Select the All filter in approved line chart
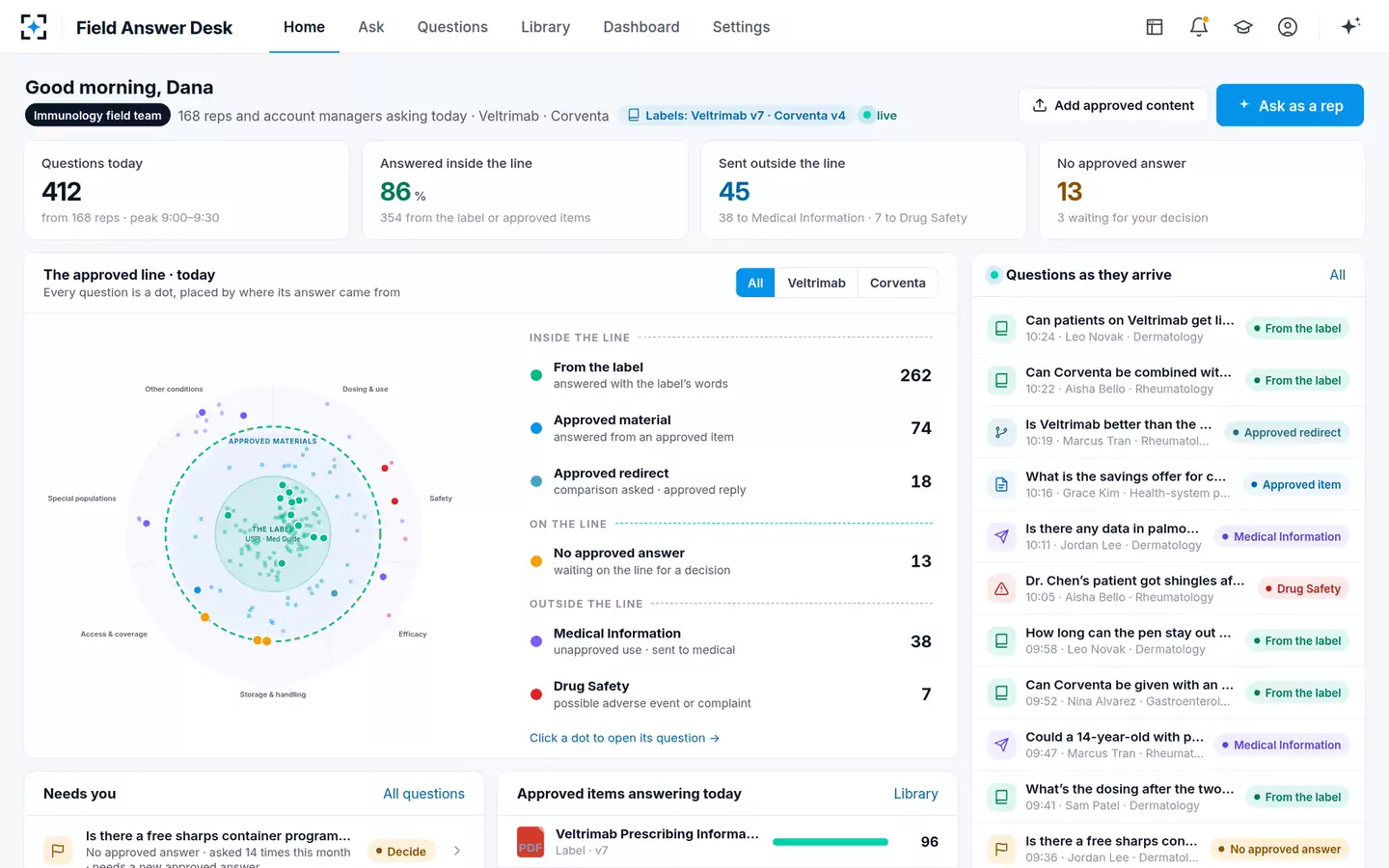 coord(755,283)
